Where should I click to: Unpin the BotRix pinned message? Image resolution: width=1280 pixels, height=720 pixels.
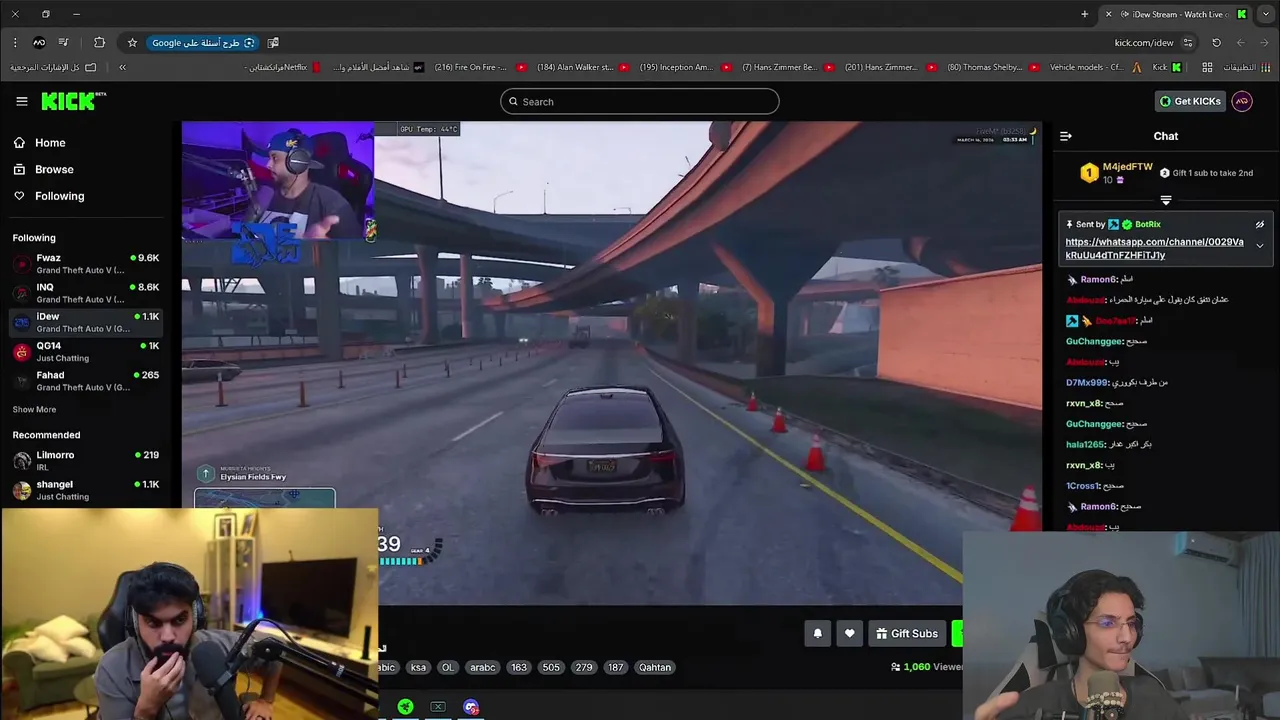coord(1260,225)
